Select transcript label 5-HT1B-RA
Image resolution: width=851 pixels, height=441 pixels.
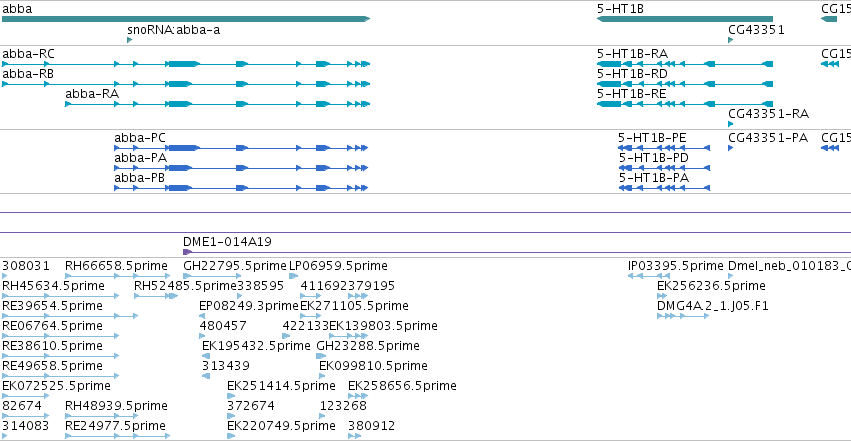click(x=632, y=54)
